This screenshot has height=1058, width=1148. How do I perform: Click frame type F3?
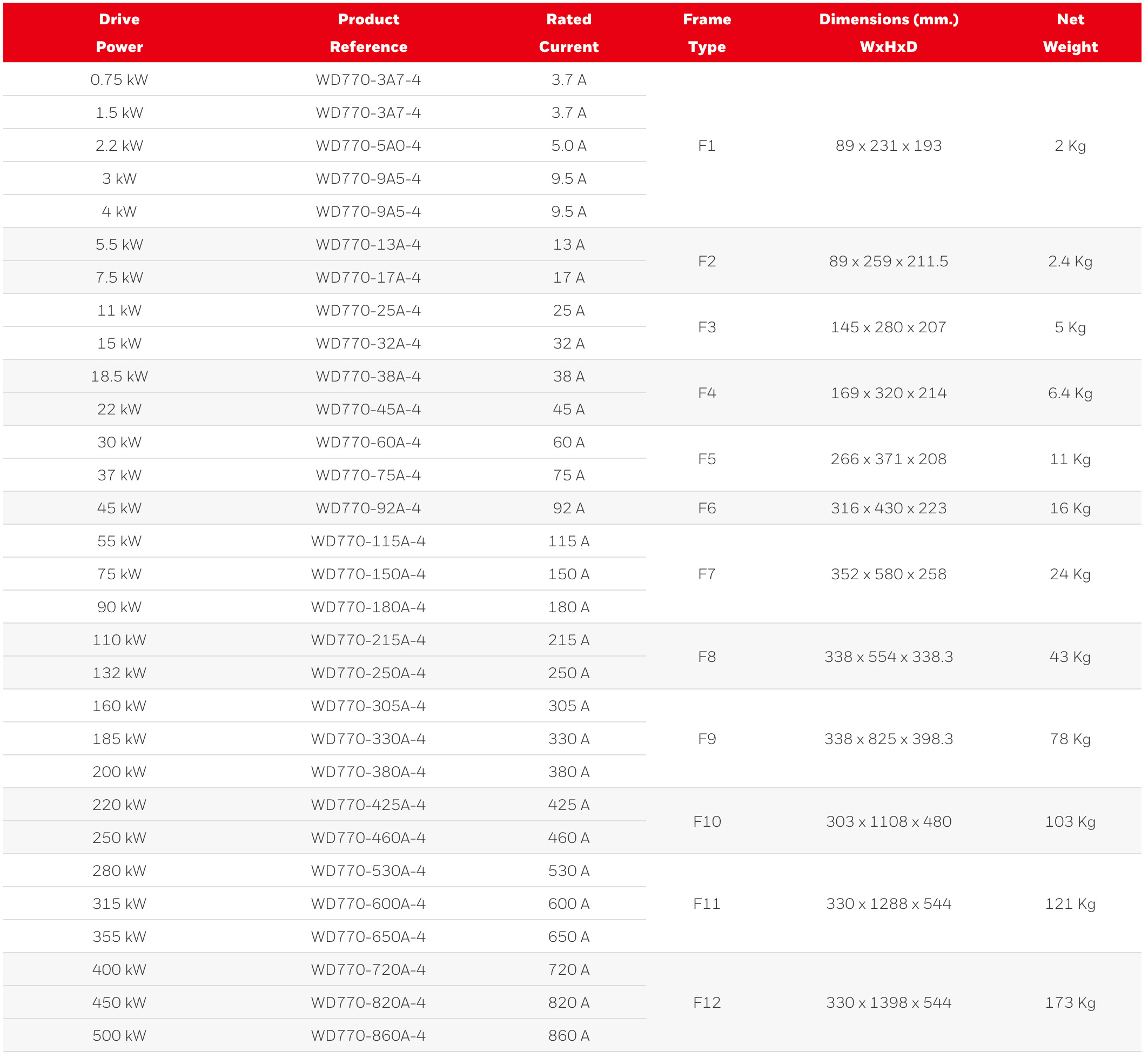coord(707,327)
